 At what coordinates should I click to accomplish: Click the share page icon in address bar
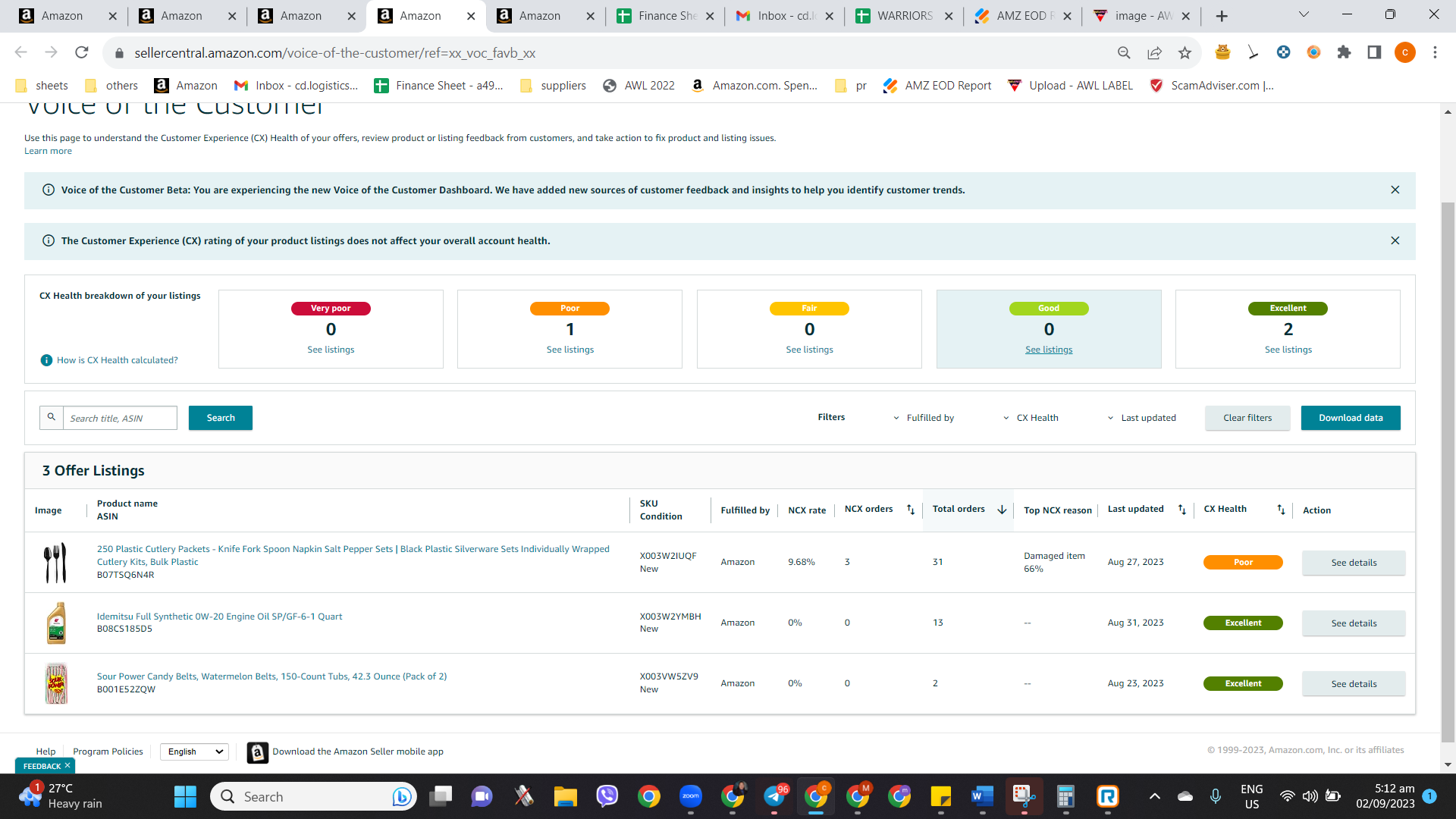pos(1154,52)
